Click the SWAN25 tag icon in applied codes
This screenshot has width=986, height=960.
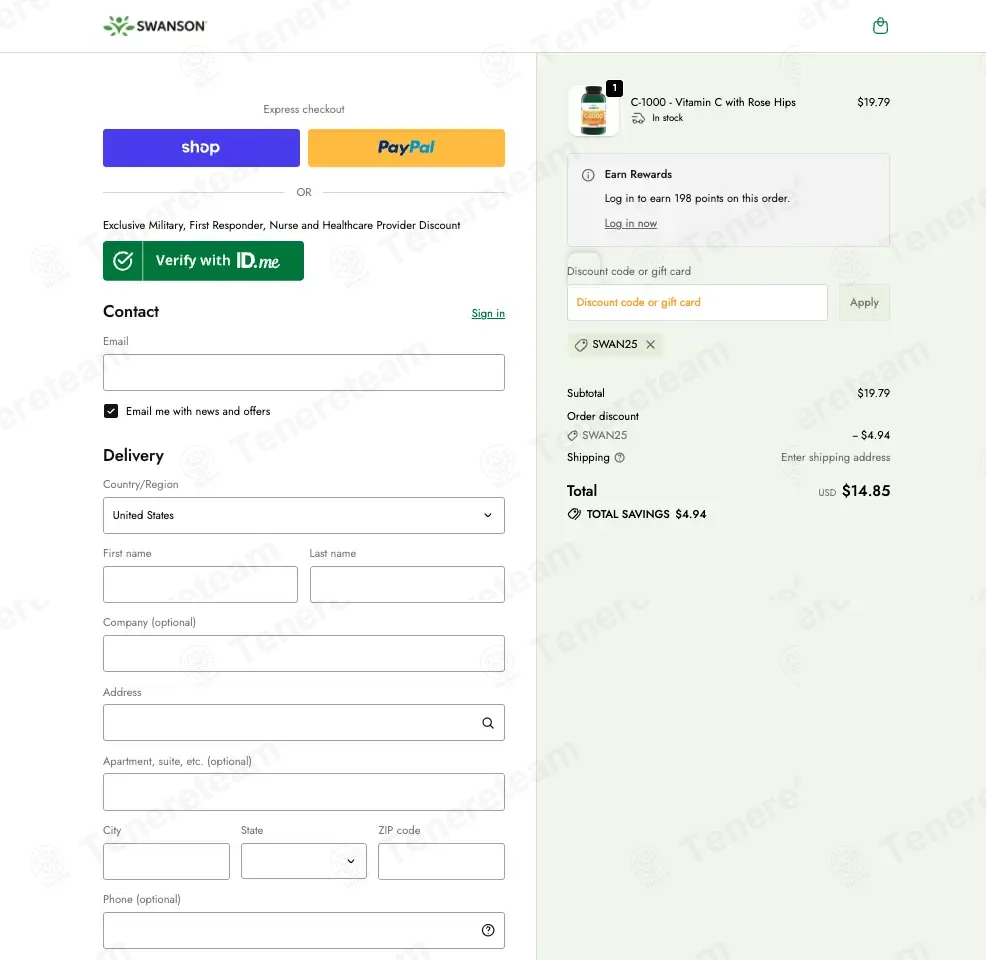point(581,345)
